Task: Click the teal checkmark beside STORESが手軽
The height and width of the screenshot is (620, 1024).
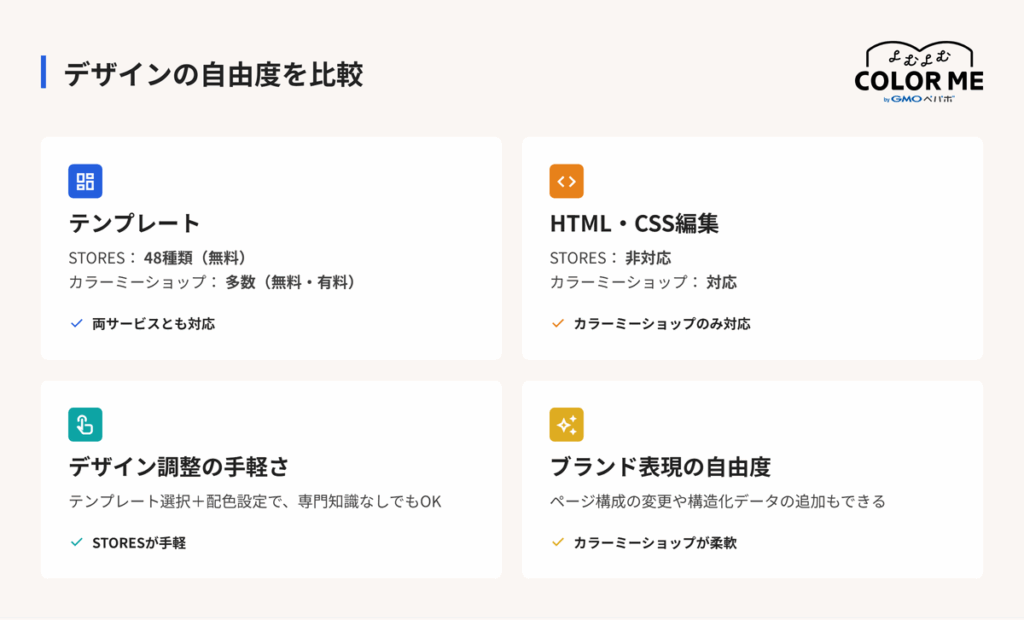Action: click(x=76, y=542)
